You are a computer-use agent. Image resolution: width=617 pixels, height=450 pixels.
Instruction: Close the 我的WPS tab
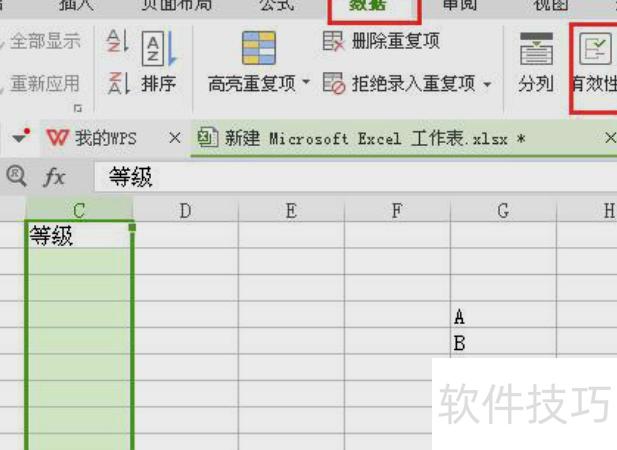(175, 138)
